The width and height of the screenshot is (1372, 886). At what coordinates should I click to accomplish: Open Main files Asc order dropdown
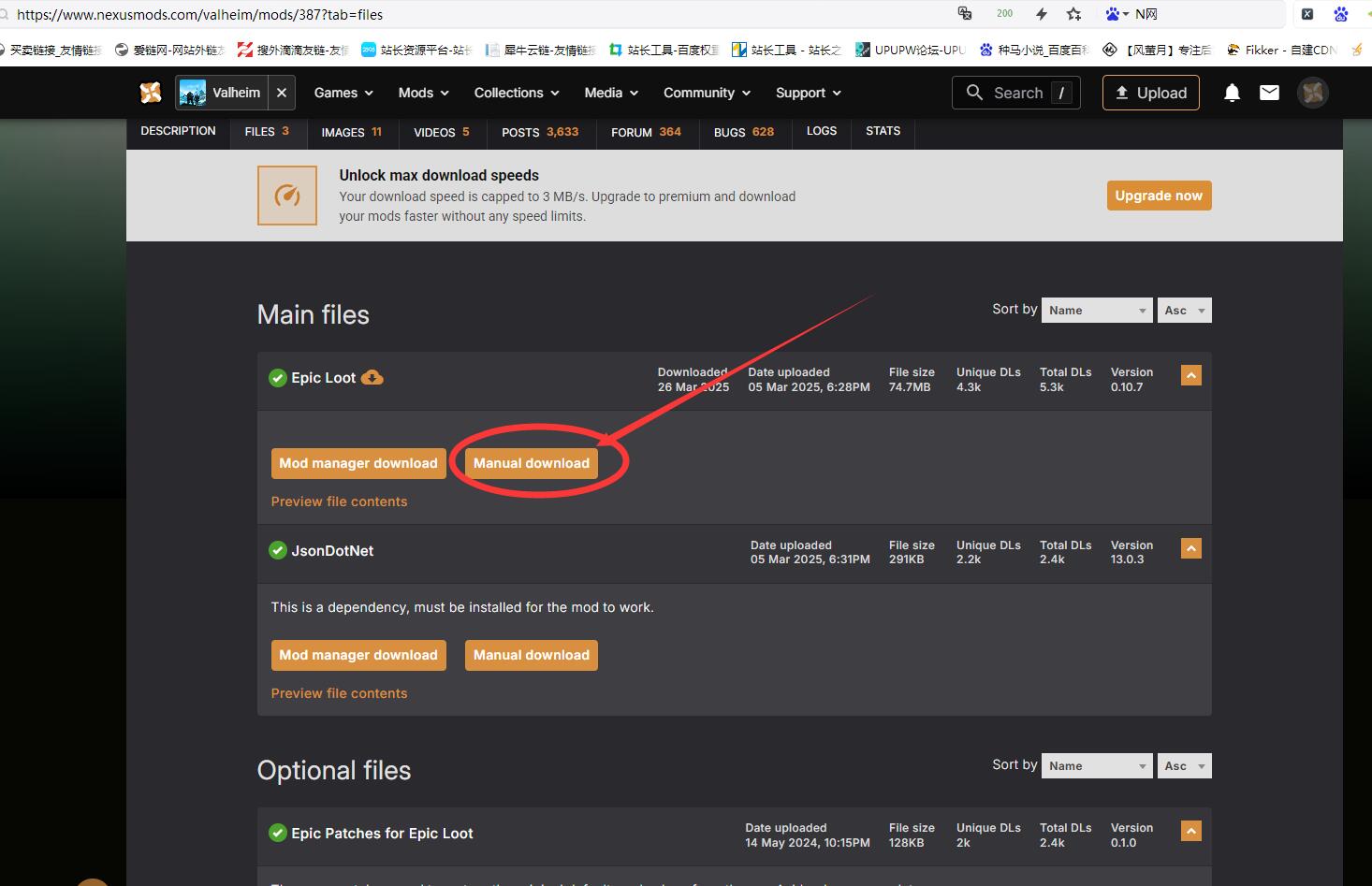[x=1185, y=311]
